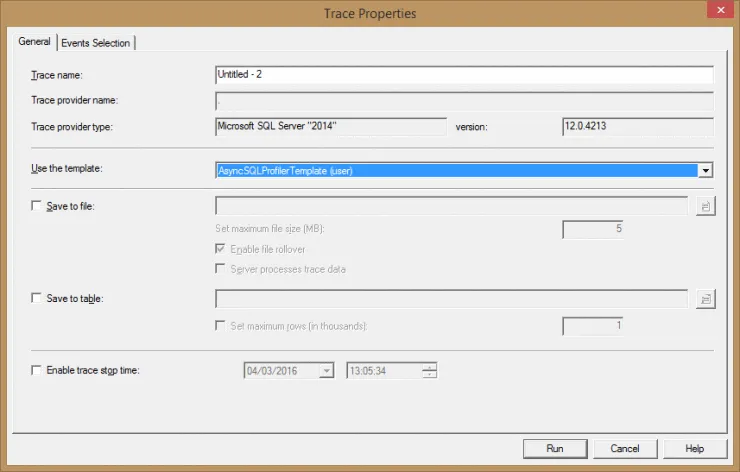
Task: Switch to the Events Selection tab
Action: [96, 42]
